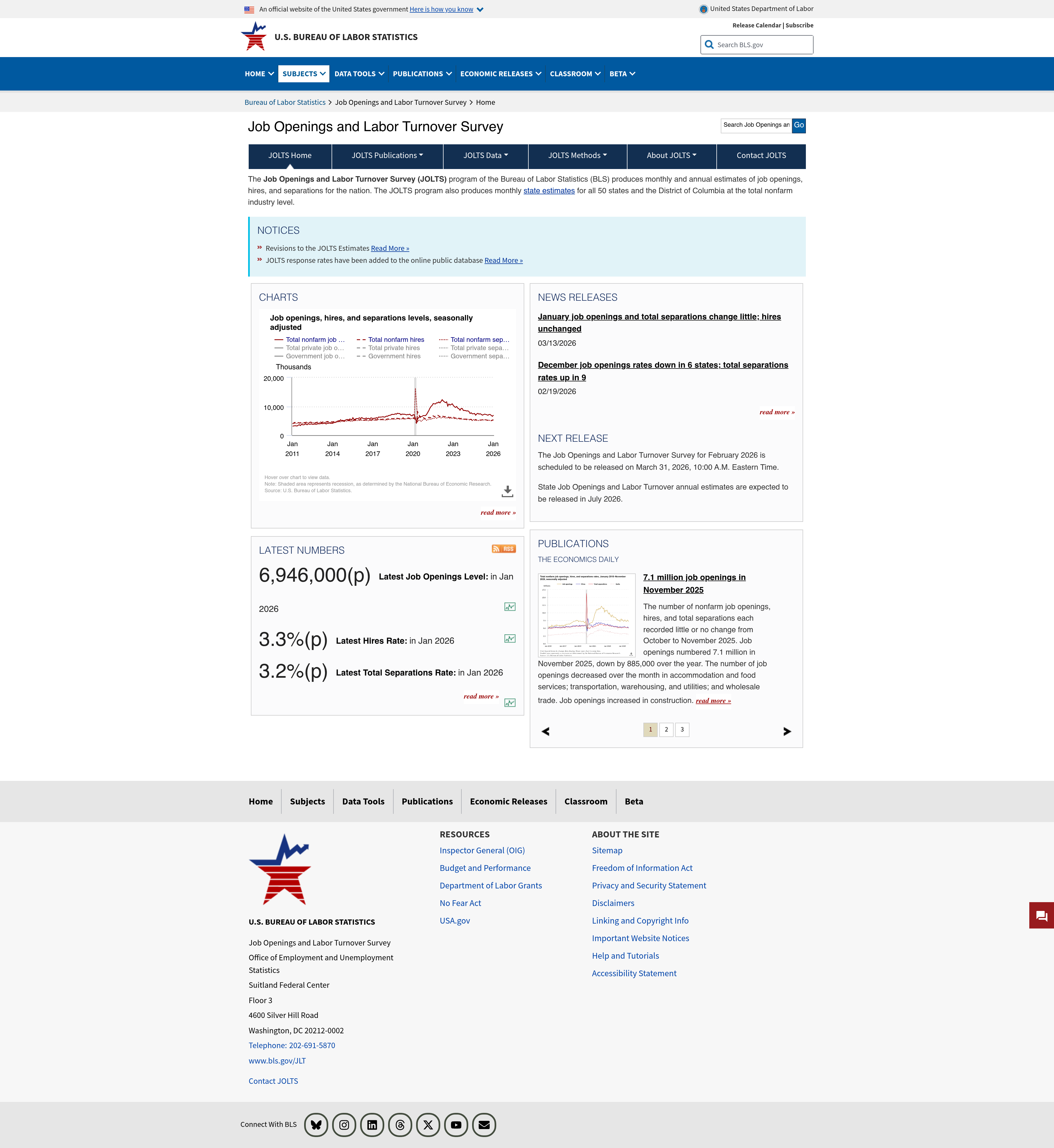Click the Department of Labor seal icon
1054x1148 pixels.
[703, 9]
